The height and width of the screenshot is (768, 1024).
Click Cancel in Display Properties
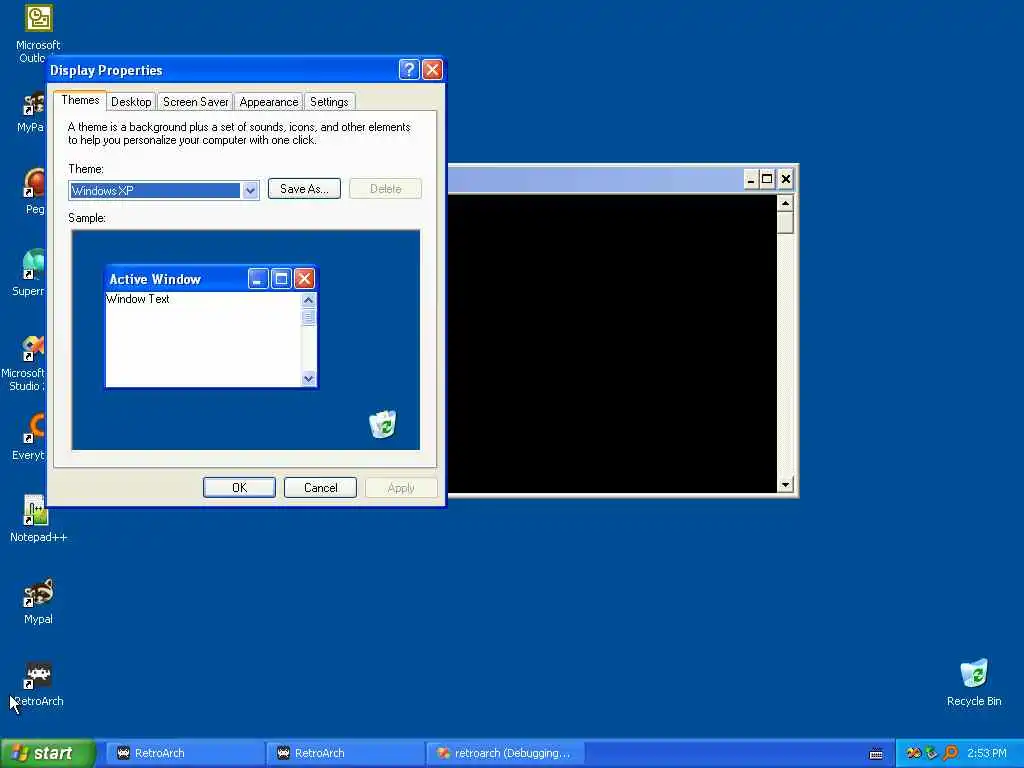click(x=321, y=488)
